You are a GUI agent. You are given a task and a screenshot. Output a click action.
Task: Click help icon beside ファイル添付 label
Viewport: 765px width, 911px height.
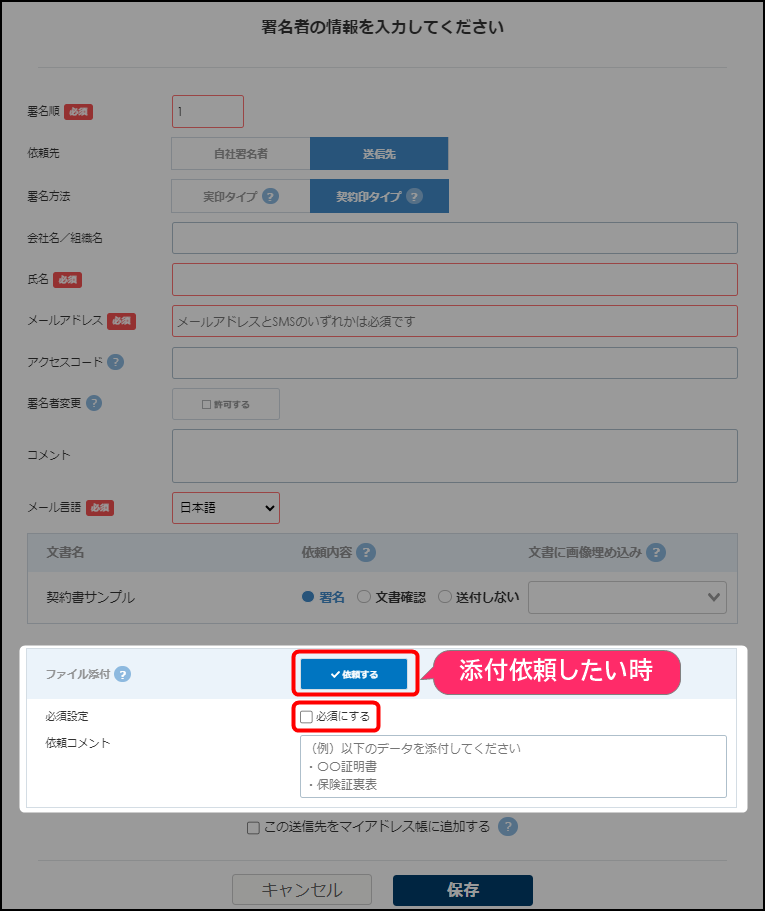(122, 674)
